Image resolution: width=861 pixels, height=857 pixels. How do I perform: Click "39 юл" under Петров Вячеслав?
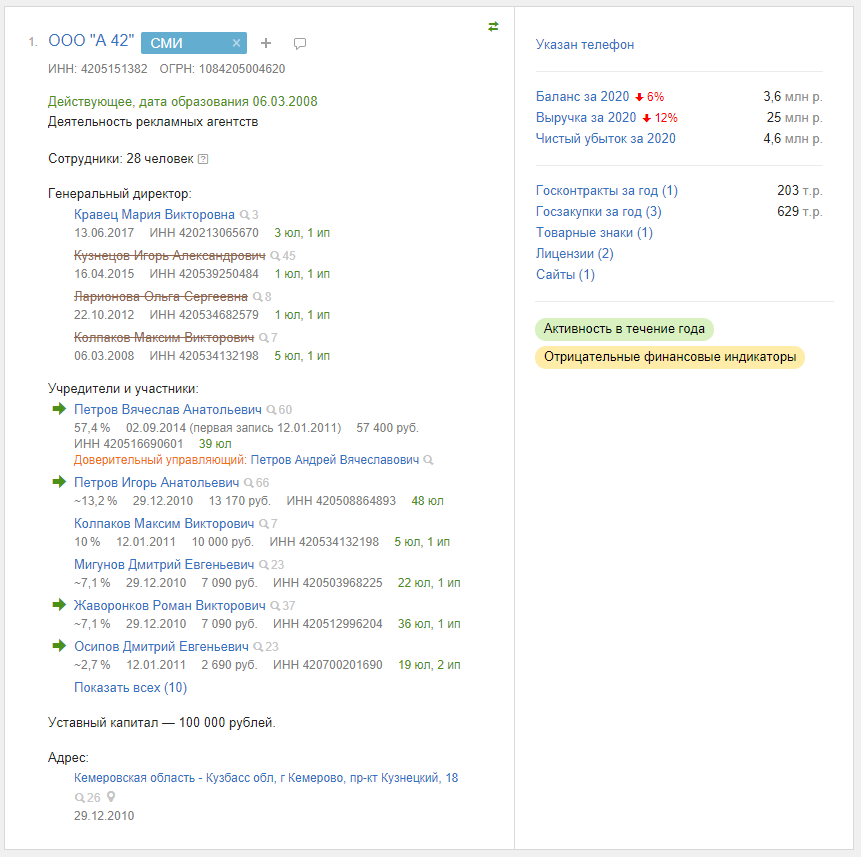(x=215, y=444)
